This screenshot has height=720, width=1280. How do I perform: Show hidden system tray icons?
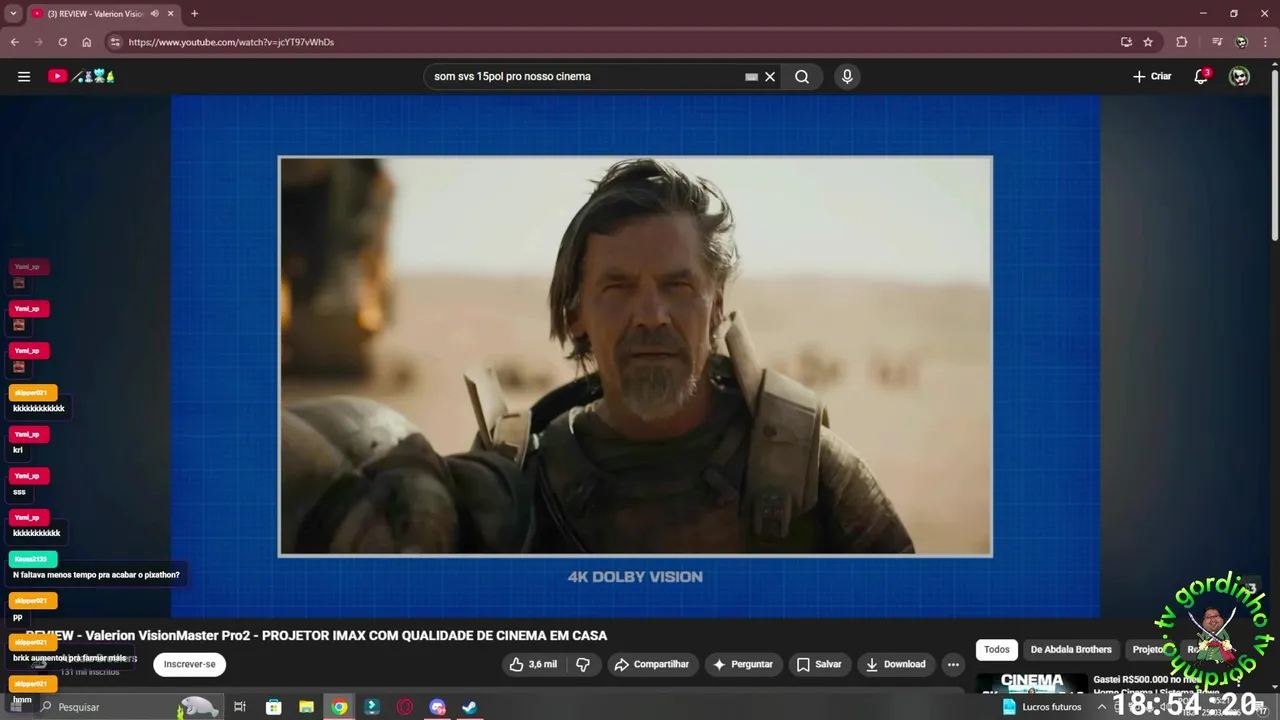(x=1101, y=707)
